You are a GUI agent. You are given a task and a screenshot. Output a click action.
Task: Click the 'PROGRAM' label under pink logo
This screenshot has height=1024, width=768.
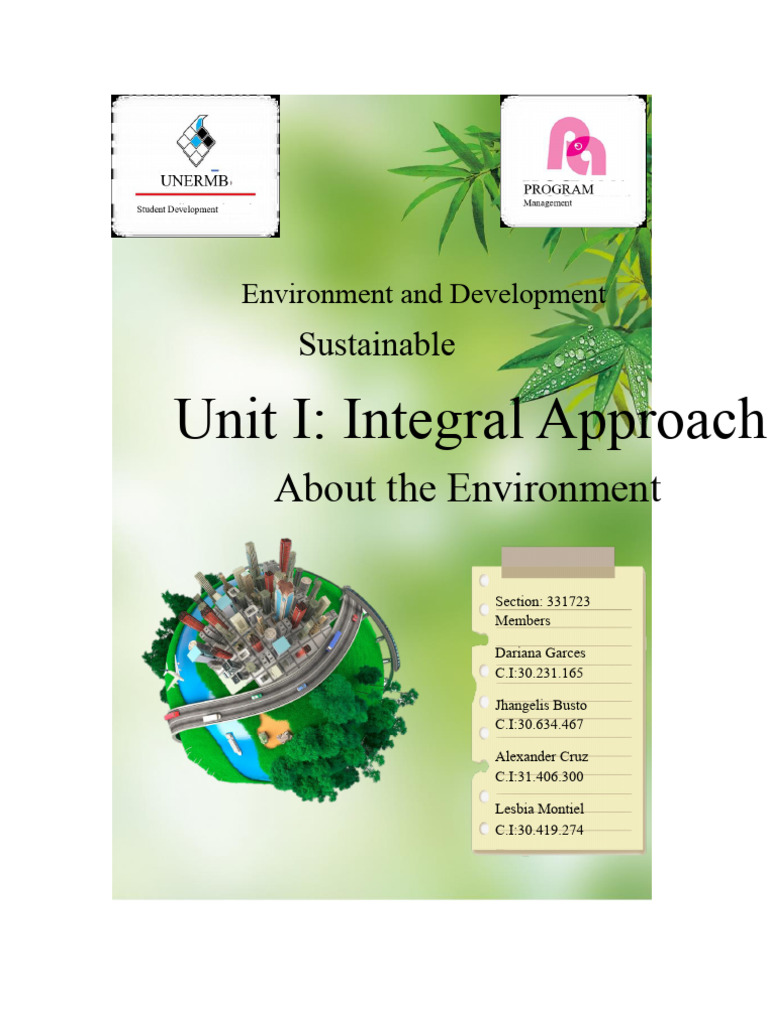[558, 189]
